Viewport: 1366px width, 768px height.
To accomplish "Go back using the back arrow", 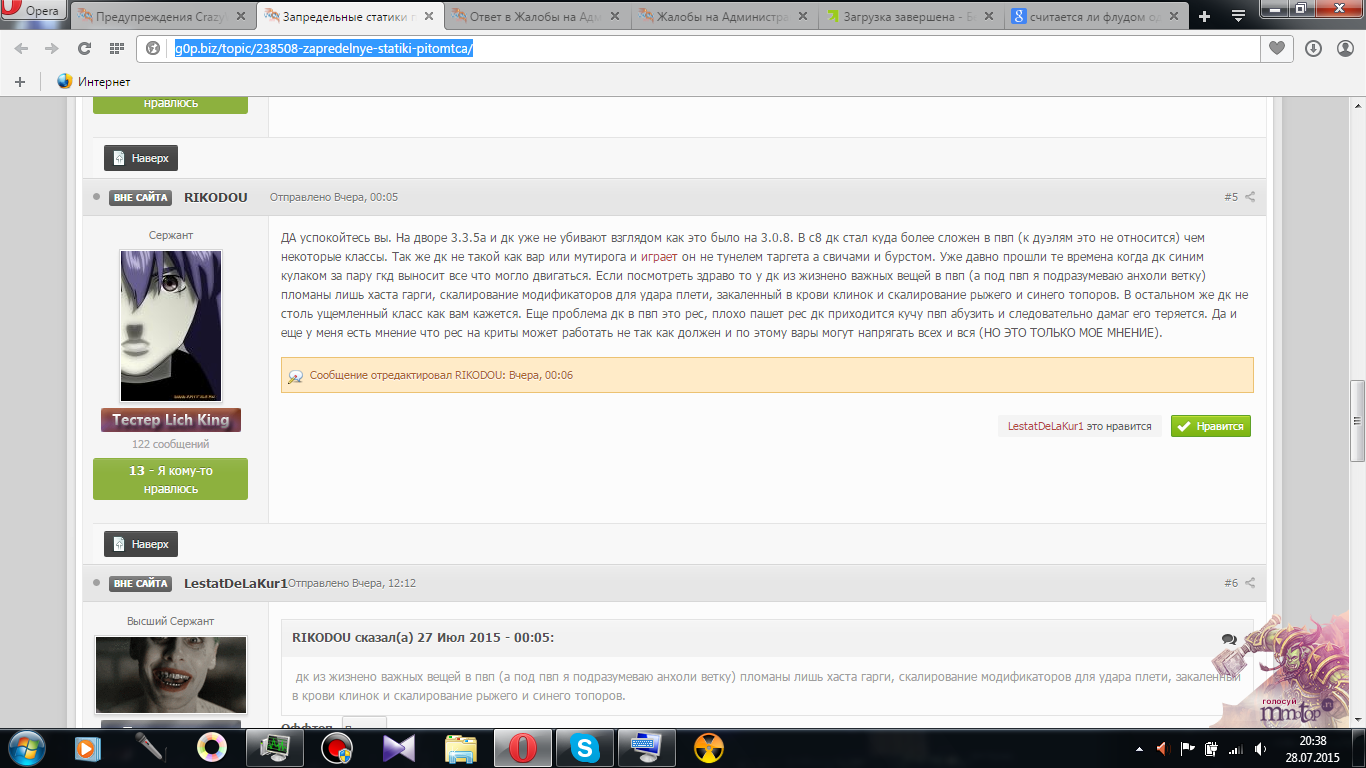I will 21,48.
